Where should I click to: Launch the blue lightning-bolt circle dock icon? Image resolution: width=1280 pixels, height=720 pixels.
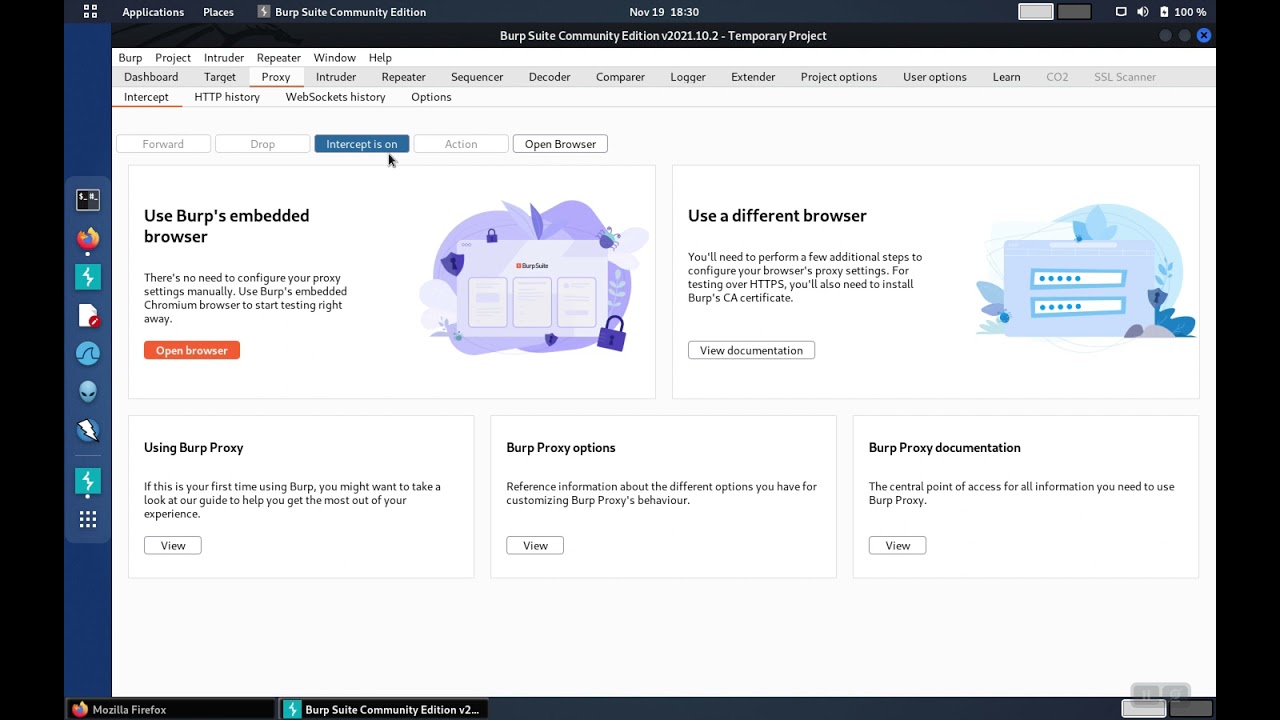88,430
